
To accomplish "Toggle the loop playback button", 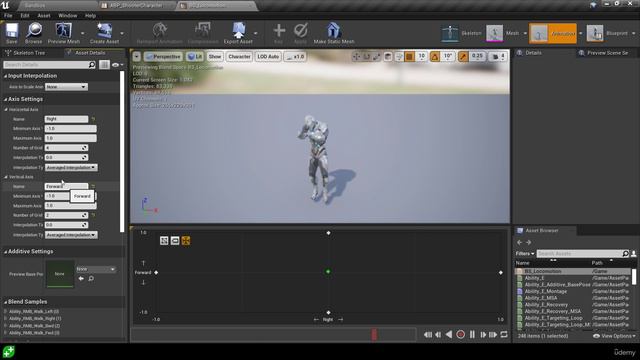I will [x=504, y=334].
